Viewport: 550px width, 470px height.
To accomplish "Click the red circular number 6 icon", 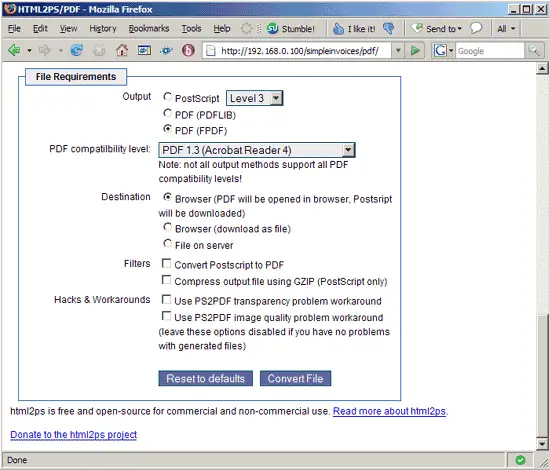I will click(188, 51).
